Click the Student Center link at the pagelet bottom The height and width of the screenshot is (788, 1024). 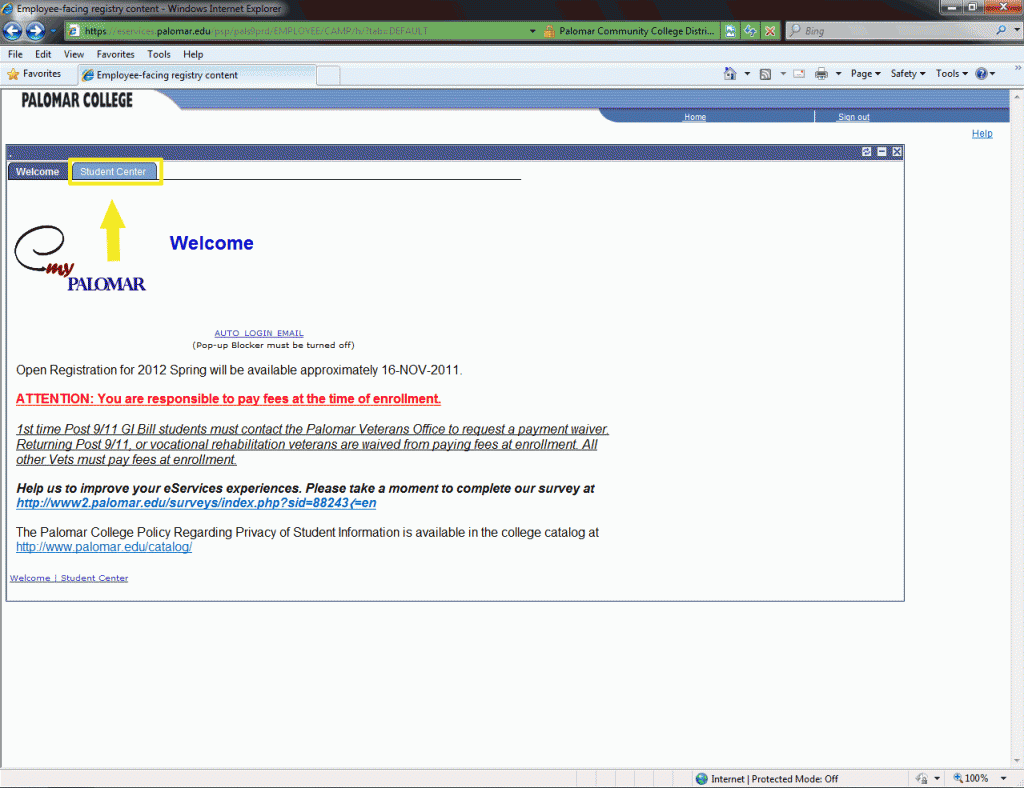[x=94, y=578]
